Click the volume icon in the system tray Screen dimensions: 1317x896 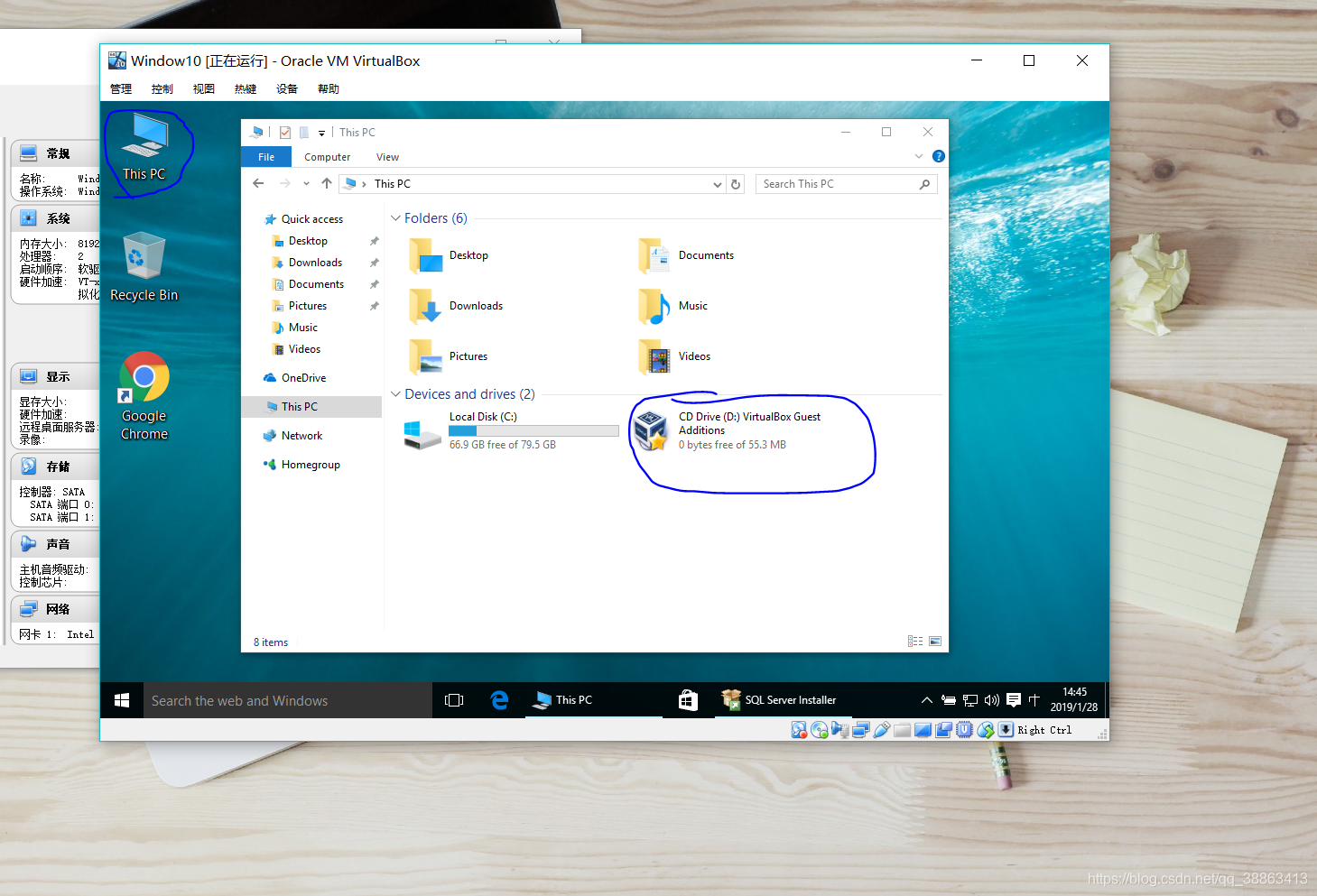(992, 700)
